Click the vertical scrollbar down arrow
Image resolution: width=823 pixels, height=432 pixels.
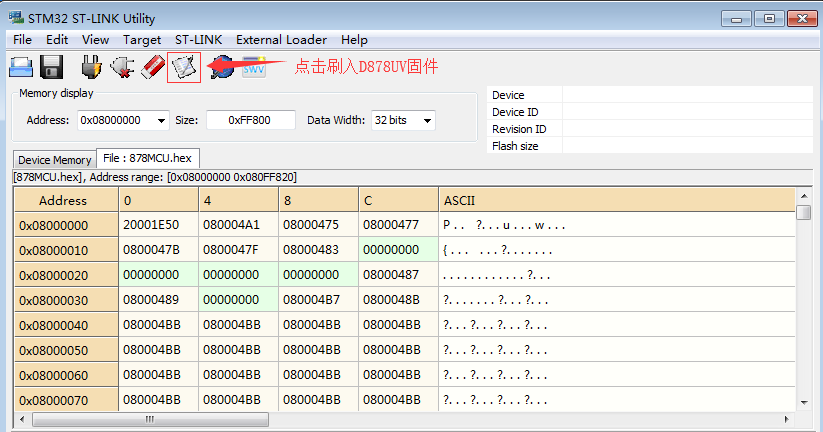[804, 403]
